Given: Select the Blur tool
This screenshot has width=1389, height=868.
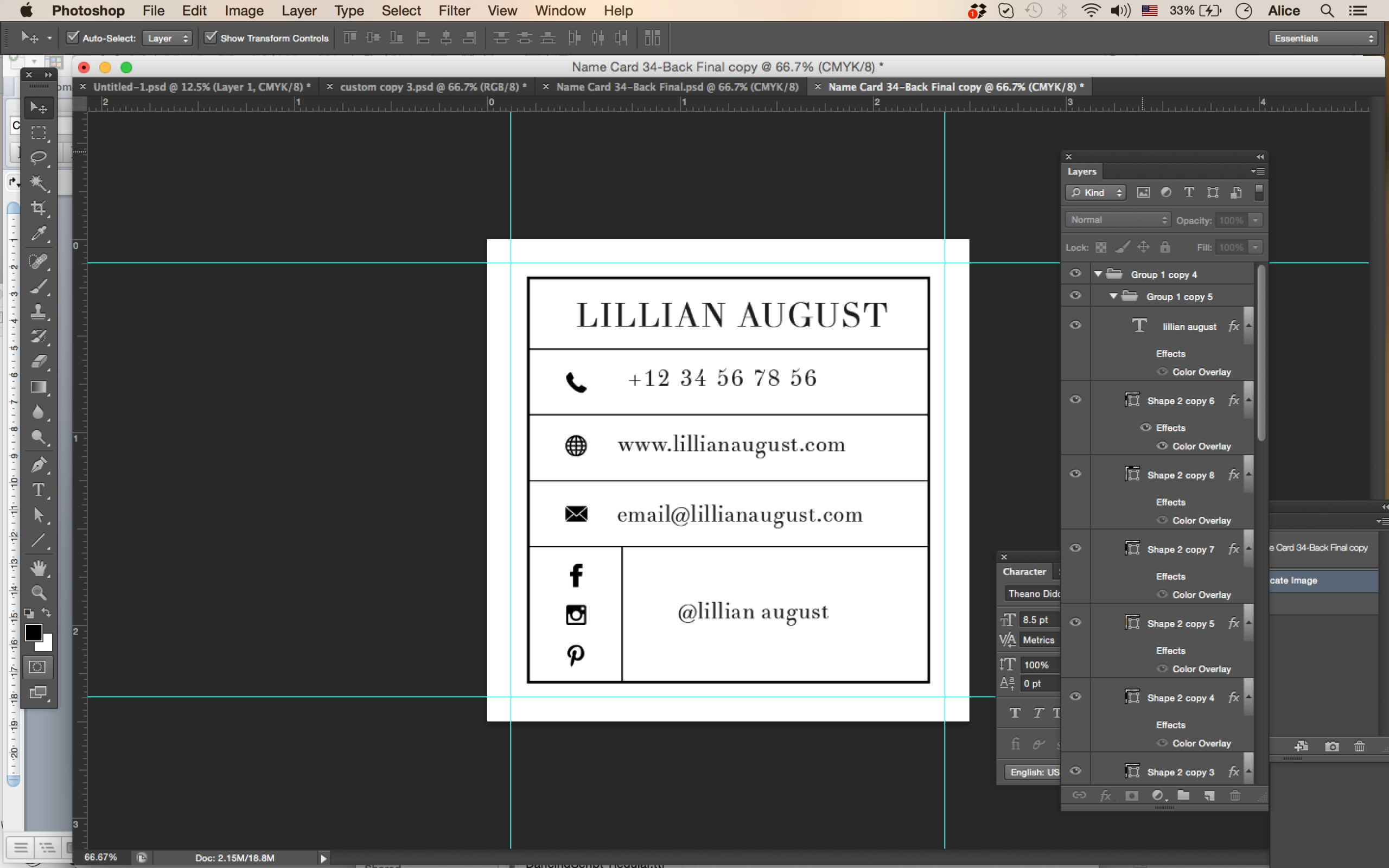Looking at the screenshot, I should coord(39,412).
